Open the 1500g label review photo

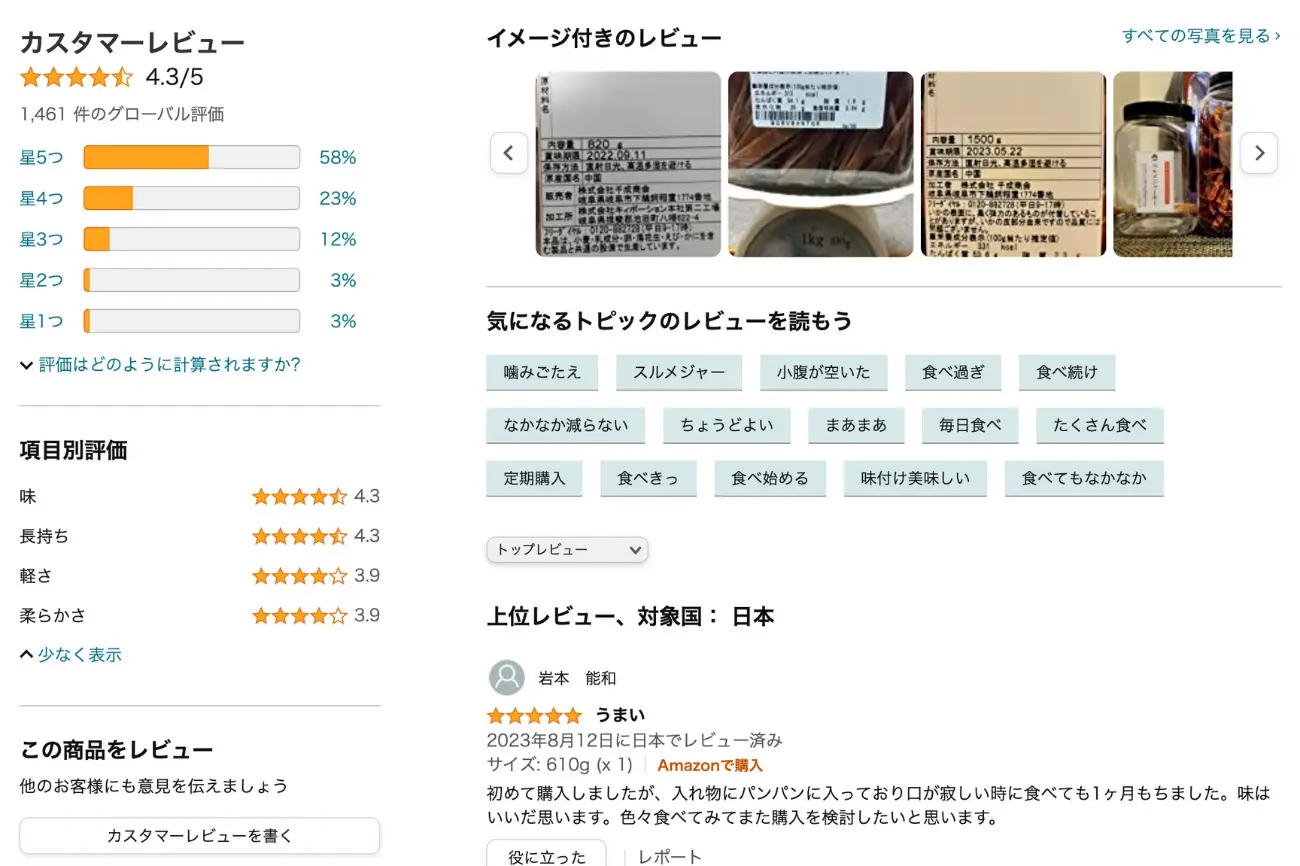(1013, 164)
